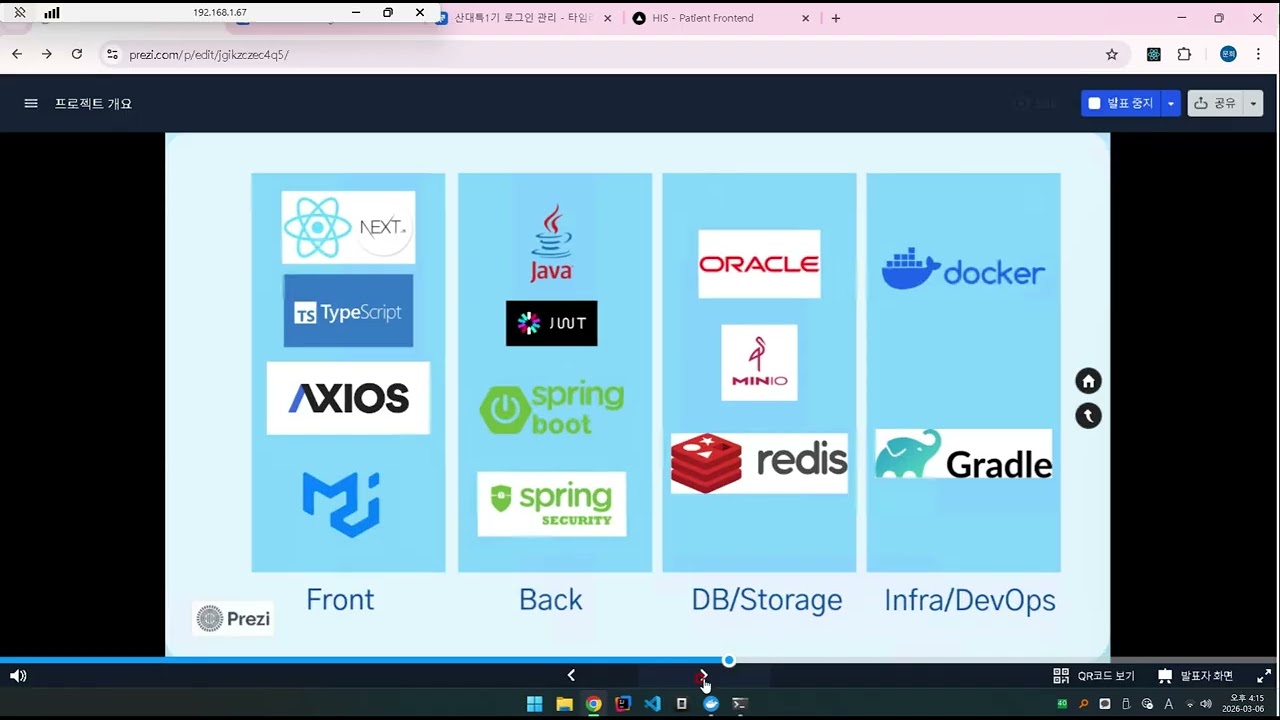This screenshot has height=720, width=1280.
Task: Open the terminal icon in the taskbar
Action: coord(740,704)
